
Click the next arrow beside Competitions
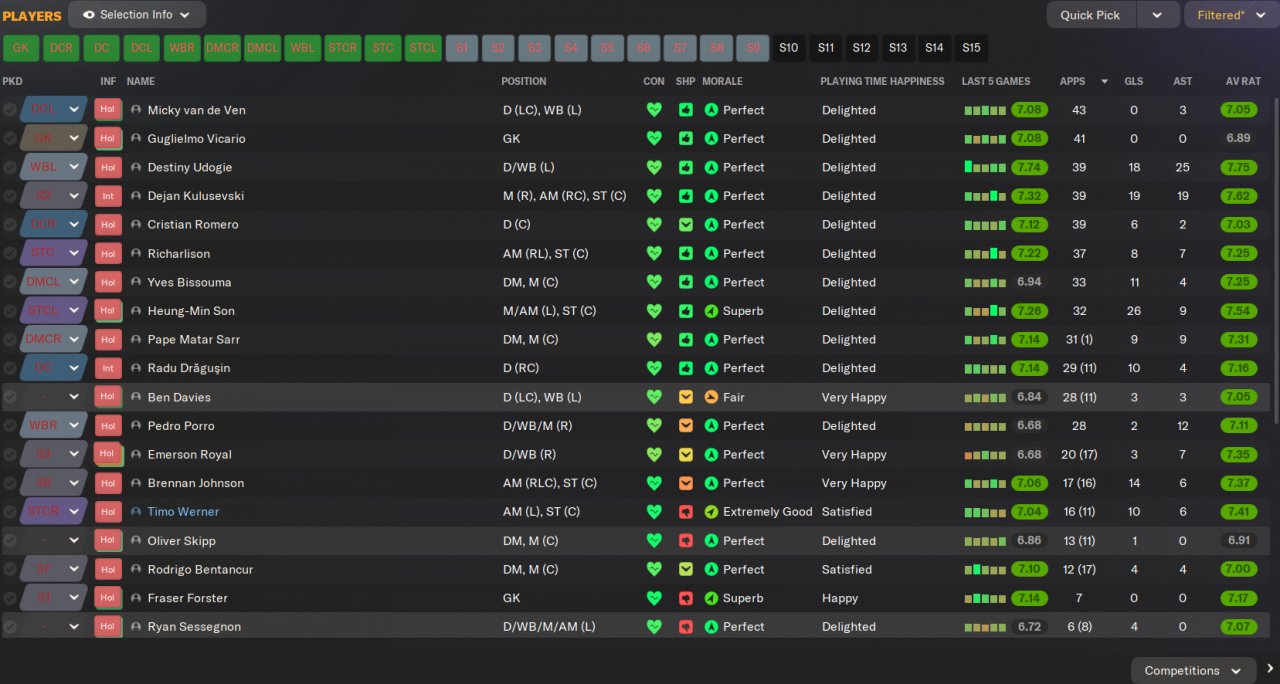(x=1270, y=670)
